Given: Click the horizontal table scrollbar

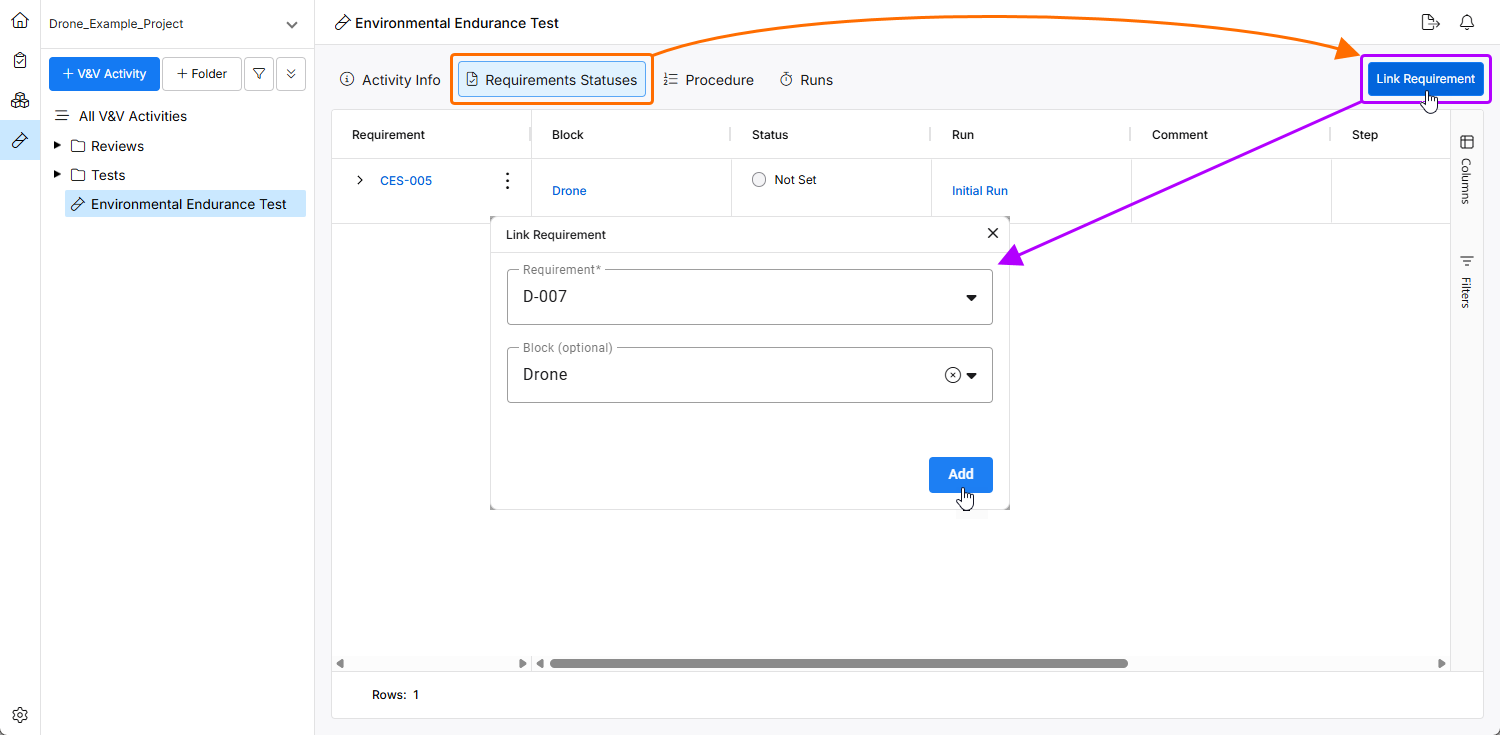Looking at the screenshot, I should (838, 663).
